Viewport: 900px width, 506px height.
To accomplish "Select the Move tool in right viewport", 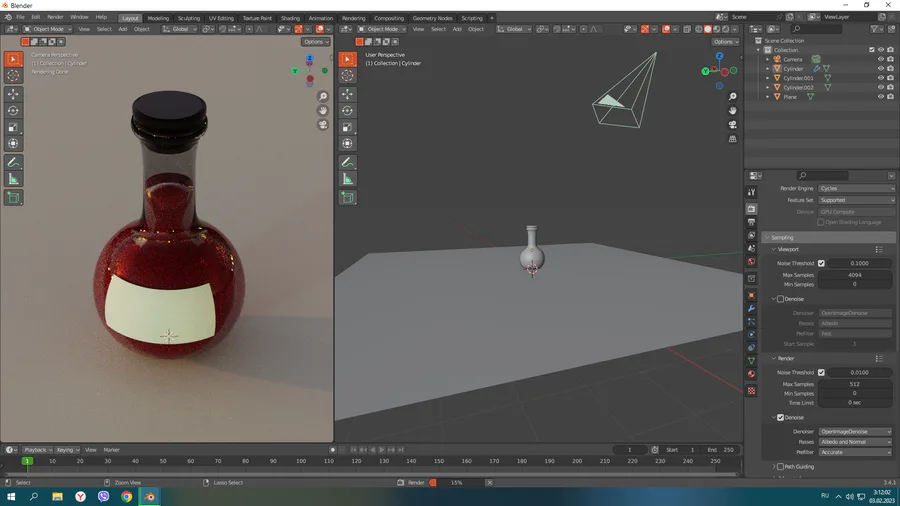I will (347, 94).
